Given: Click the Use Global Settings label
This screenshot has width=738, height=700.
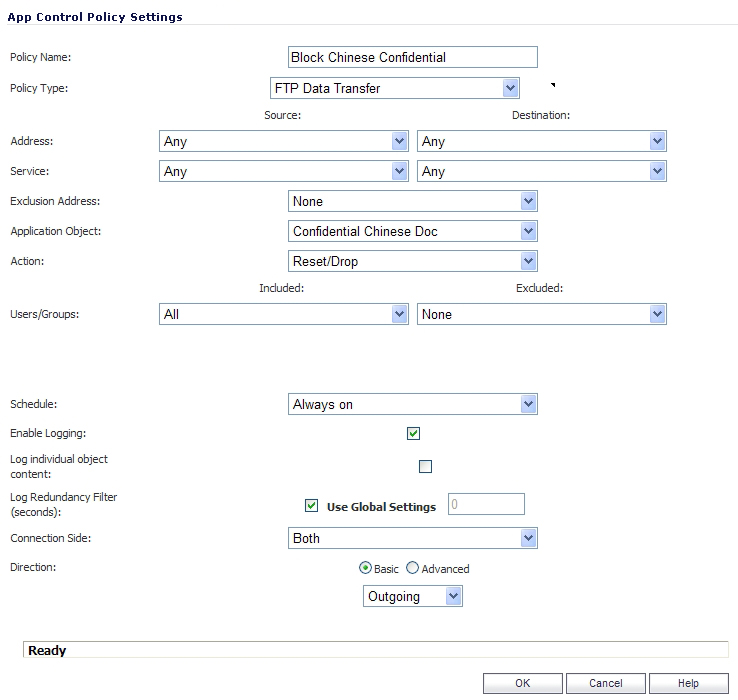Looking at the screenshot, I should (381, 507).
